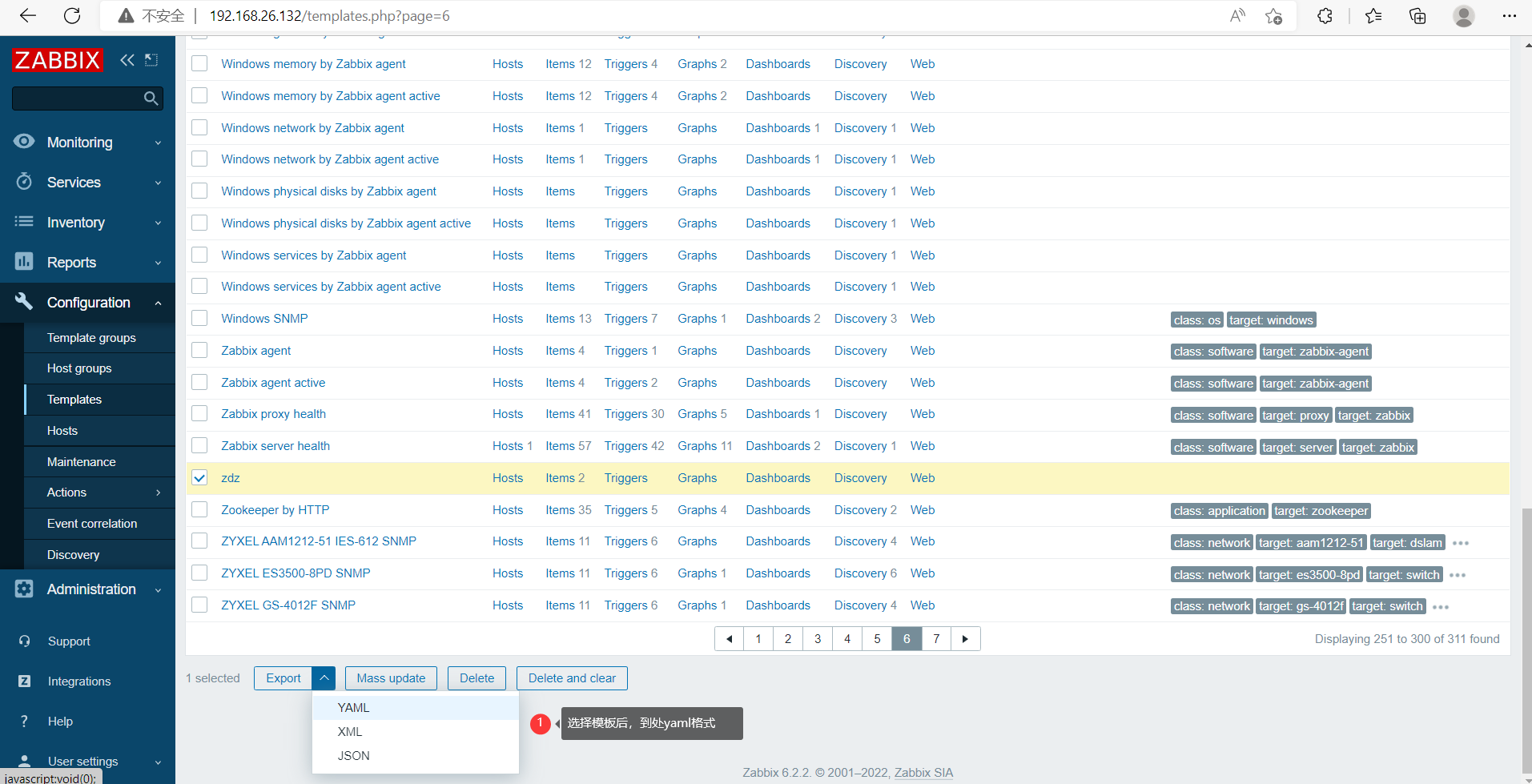Tick the Zookeeper by HTTP checkbox

click(x=199, y=509)
